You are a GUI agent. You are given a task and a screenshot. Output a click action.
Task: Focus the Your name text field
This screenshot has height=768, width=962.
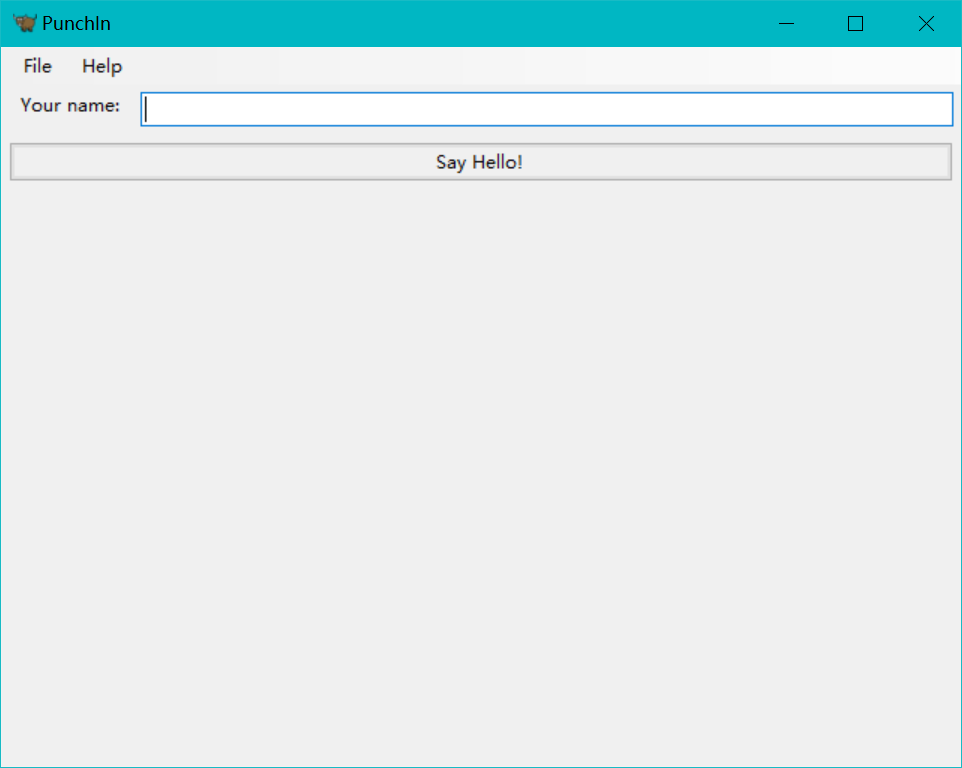click(x=546, y=109)
